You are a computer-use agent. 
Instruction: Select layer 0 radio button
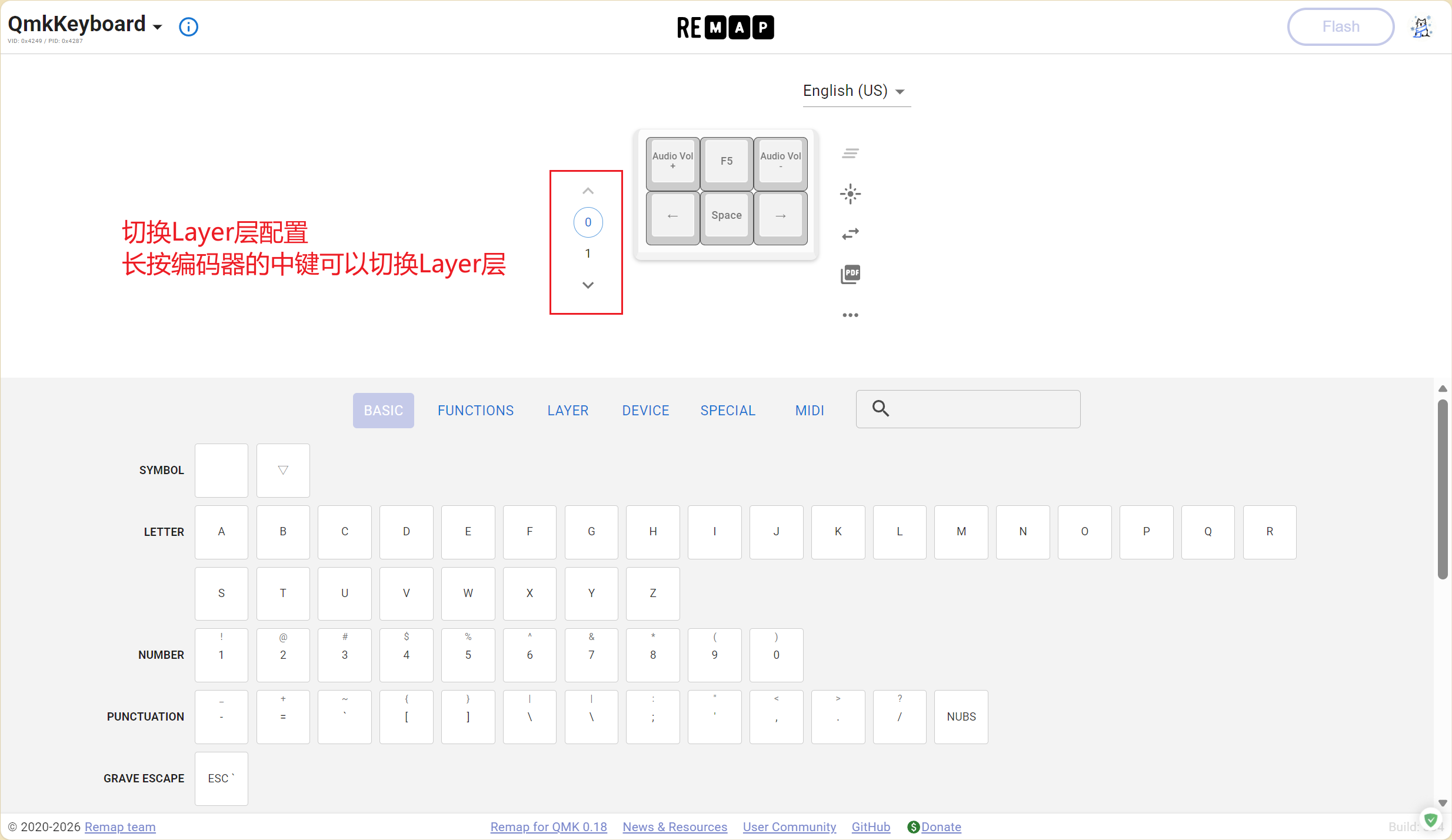pos(588,222)
